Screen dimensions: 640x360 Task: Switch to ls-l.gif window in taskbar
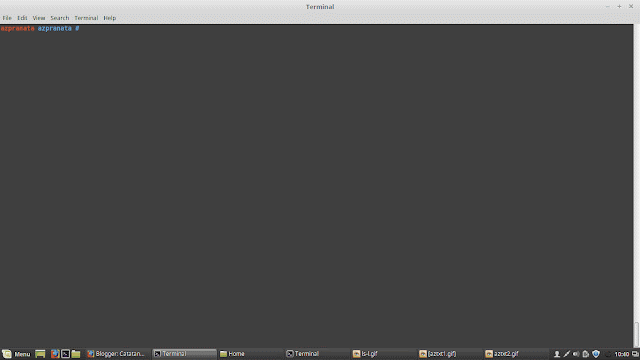pos(383,354)
